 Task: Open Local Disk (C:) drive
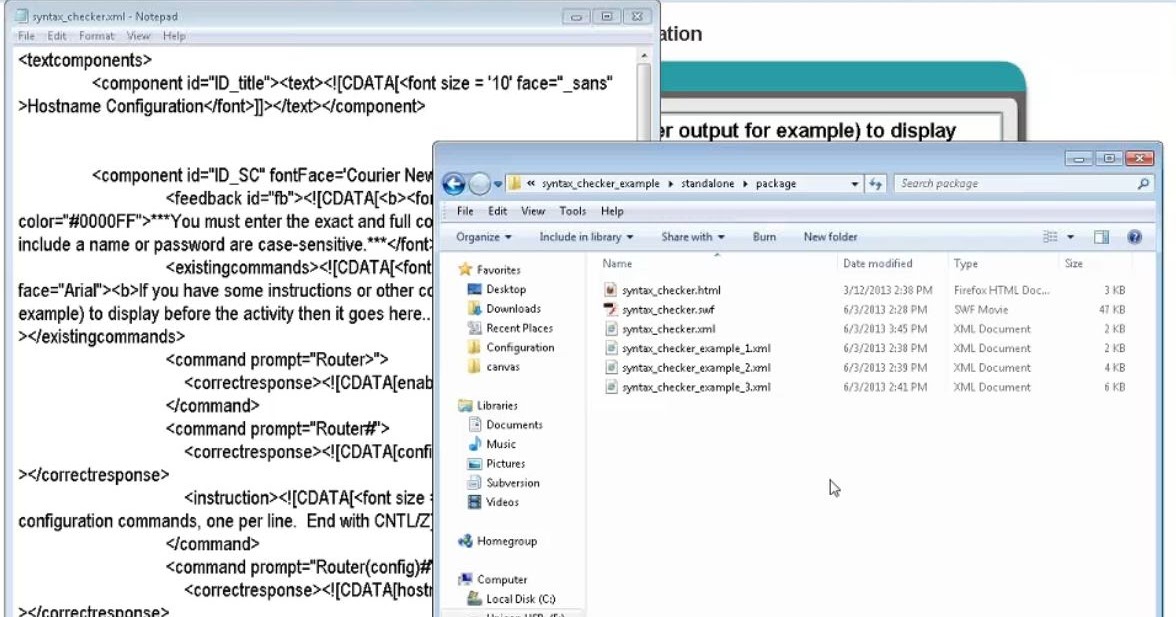pyautogui.click(x=520, y=599)
